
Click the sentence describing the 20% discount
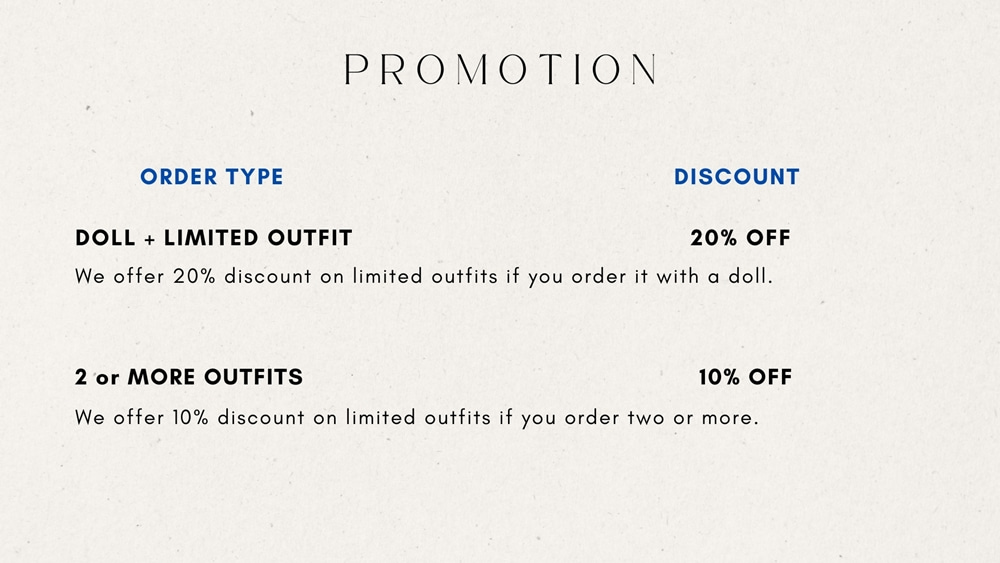424,277
